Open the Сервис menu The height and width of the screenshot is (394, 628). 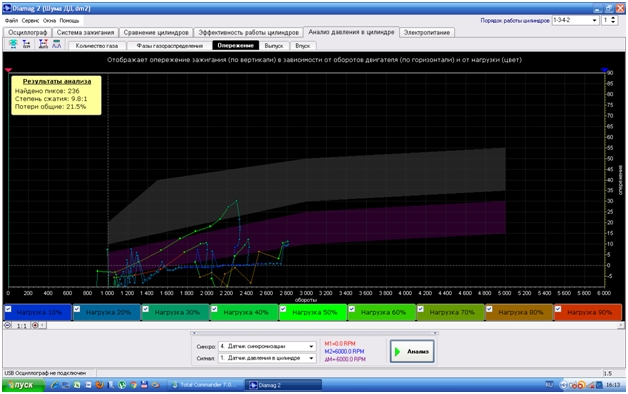coord(30,20)
